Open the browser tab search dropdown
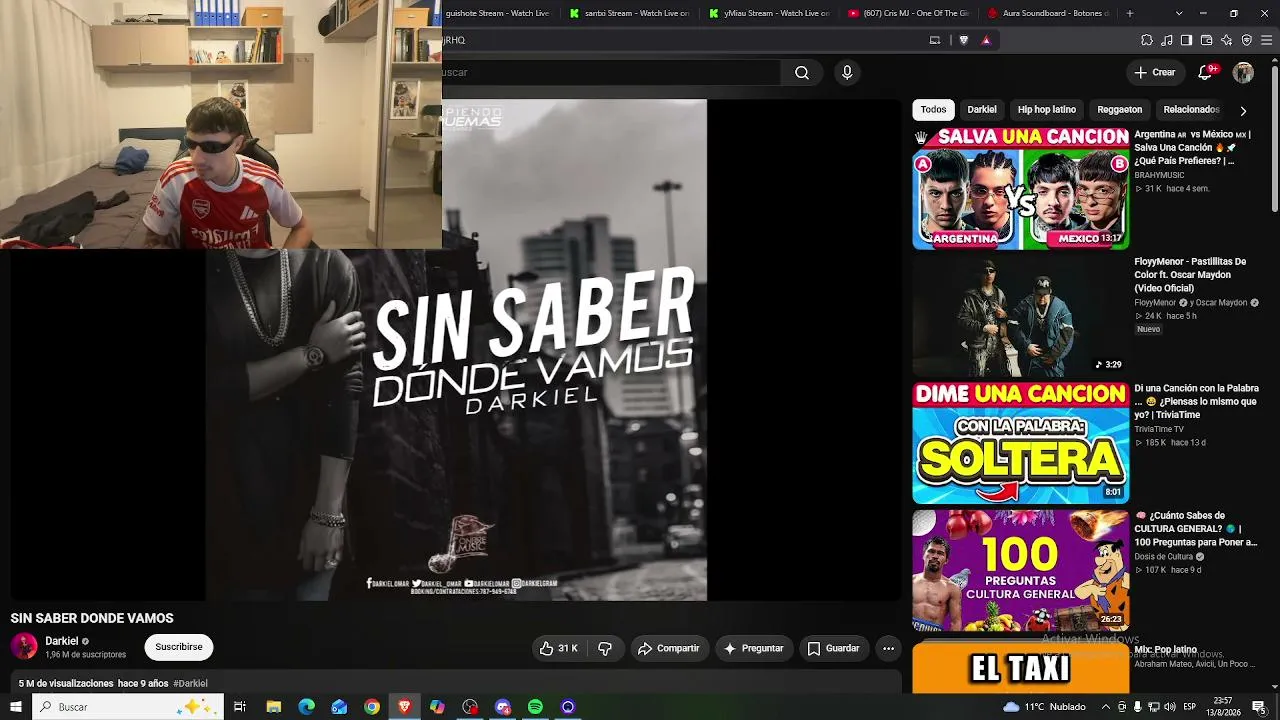Image resolution: width=1280 pixels, height=720 pixels. [x=1179, y=13]
